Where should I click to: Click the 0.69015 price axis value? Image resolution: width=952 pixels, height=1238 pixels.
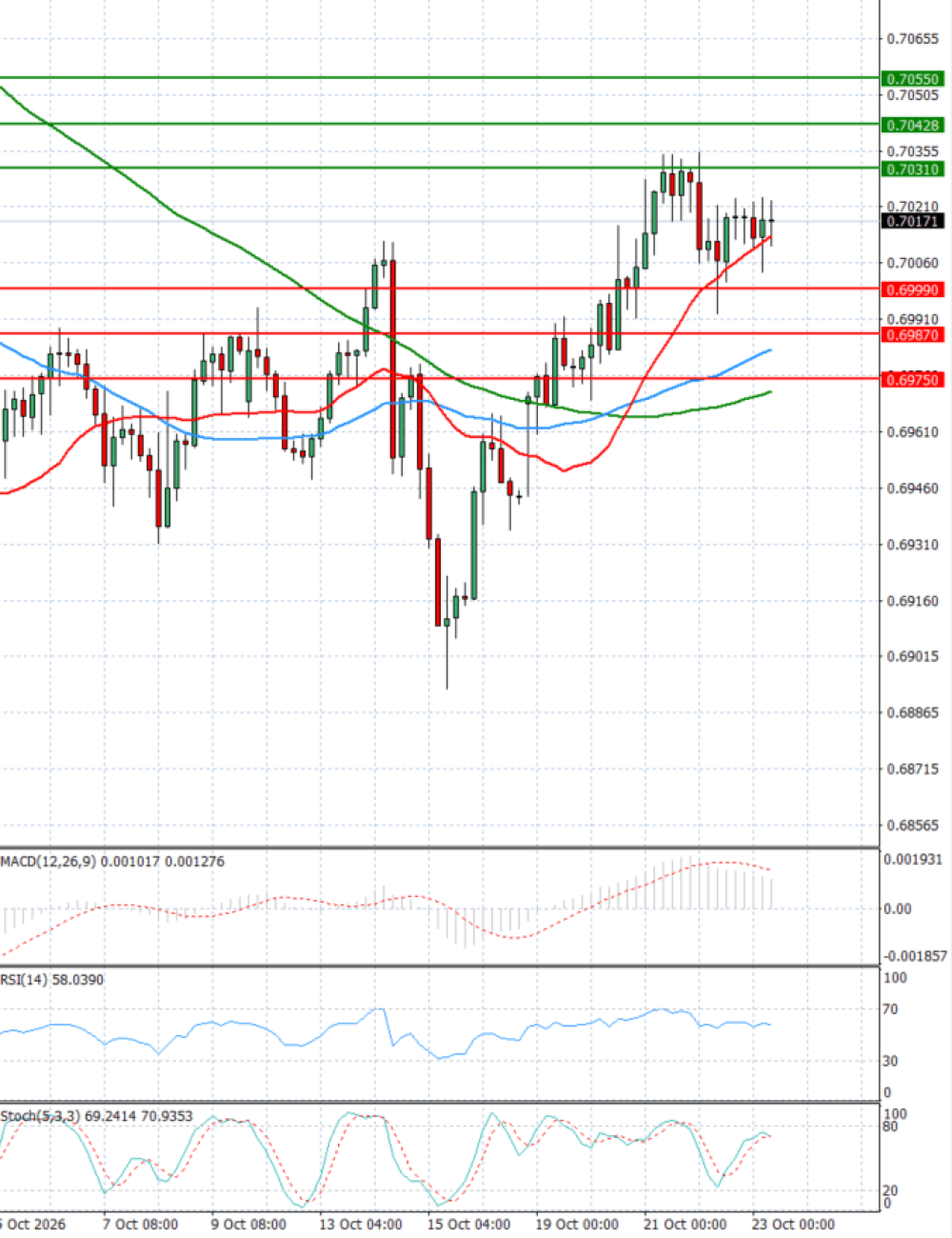pos(912,656)
